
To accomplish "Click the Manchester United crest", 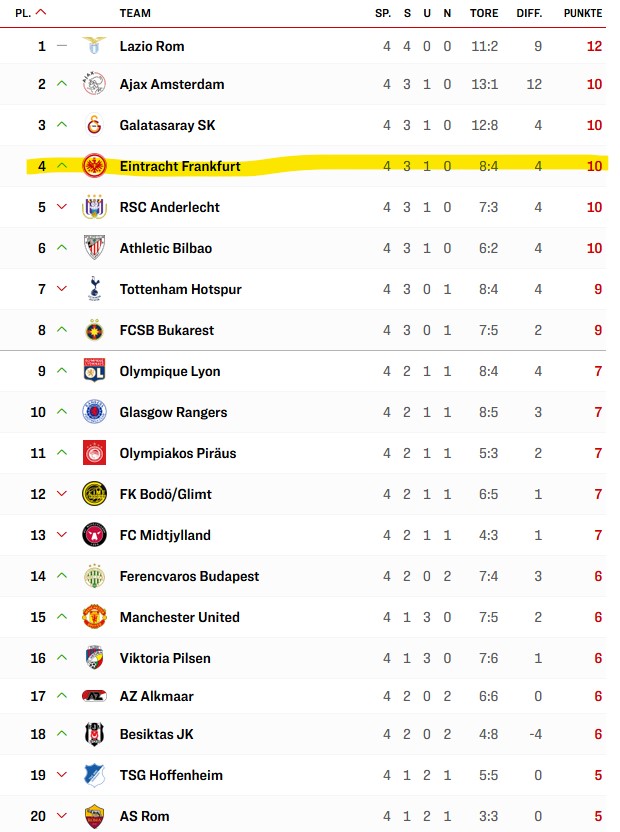I will pyautogui.click(x=94, y=617).
